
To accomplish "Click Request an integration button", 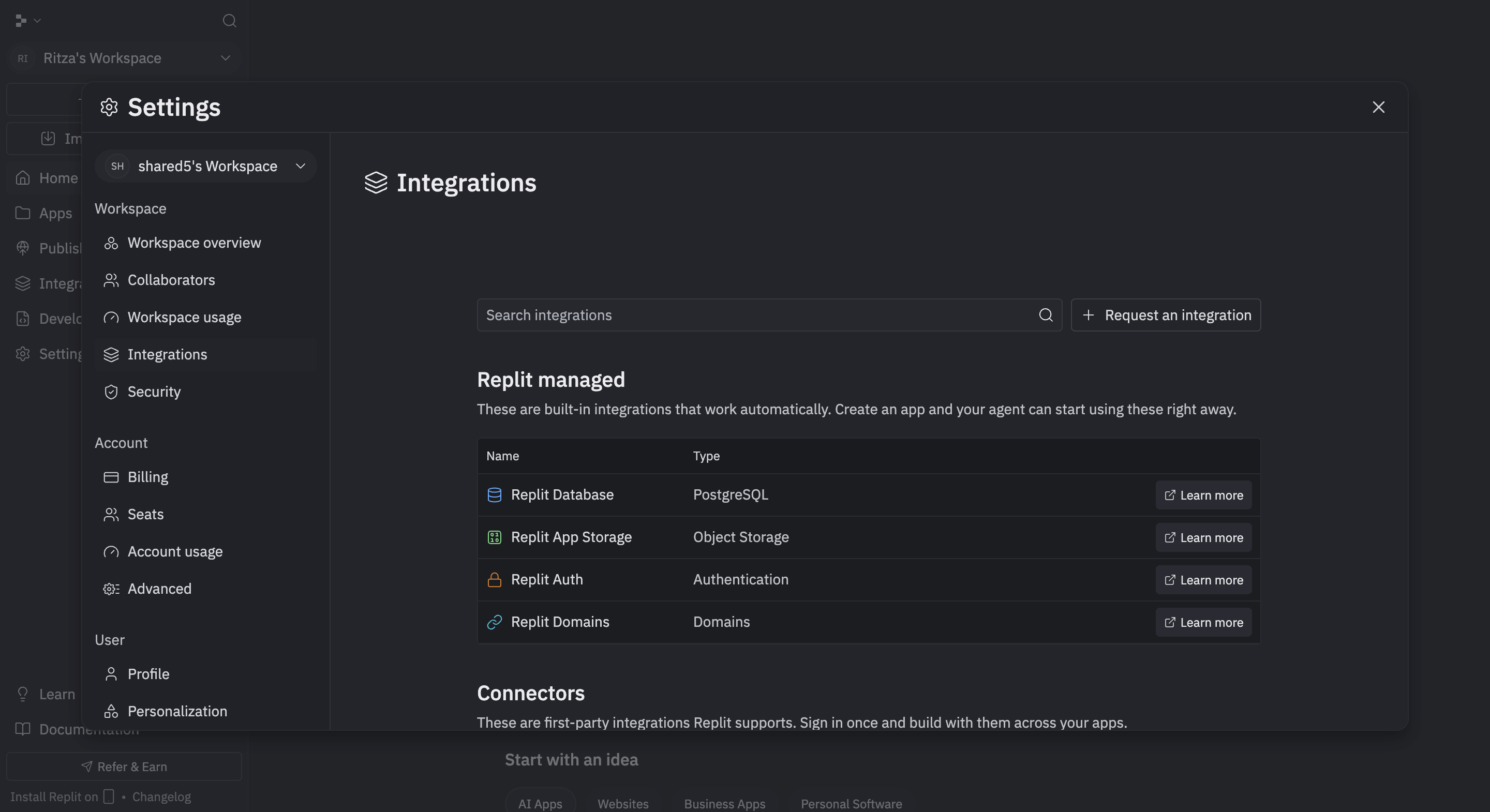I will point(1165,315).
